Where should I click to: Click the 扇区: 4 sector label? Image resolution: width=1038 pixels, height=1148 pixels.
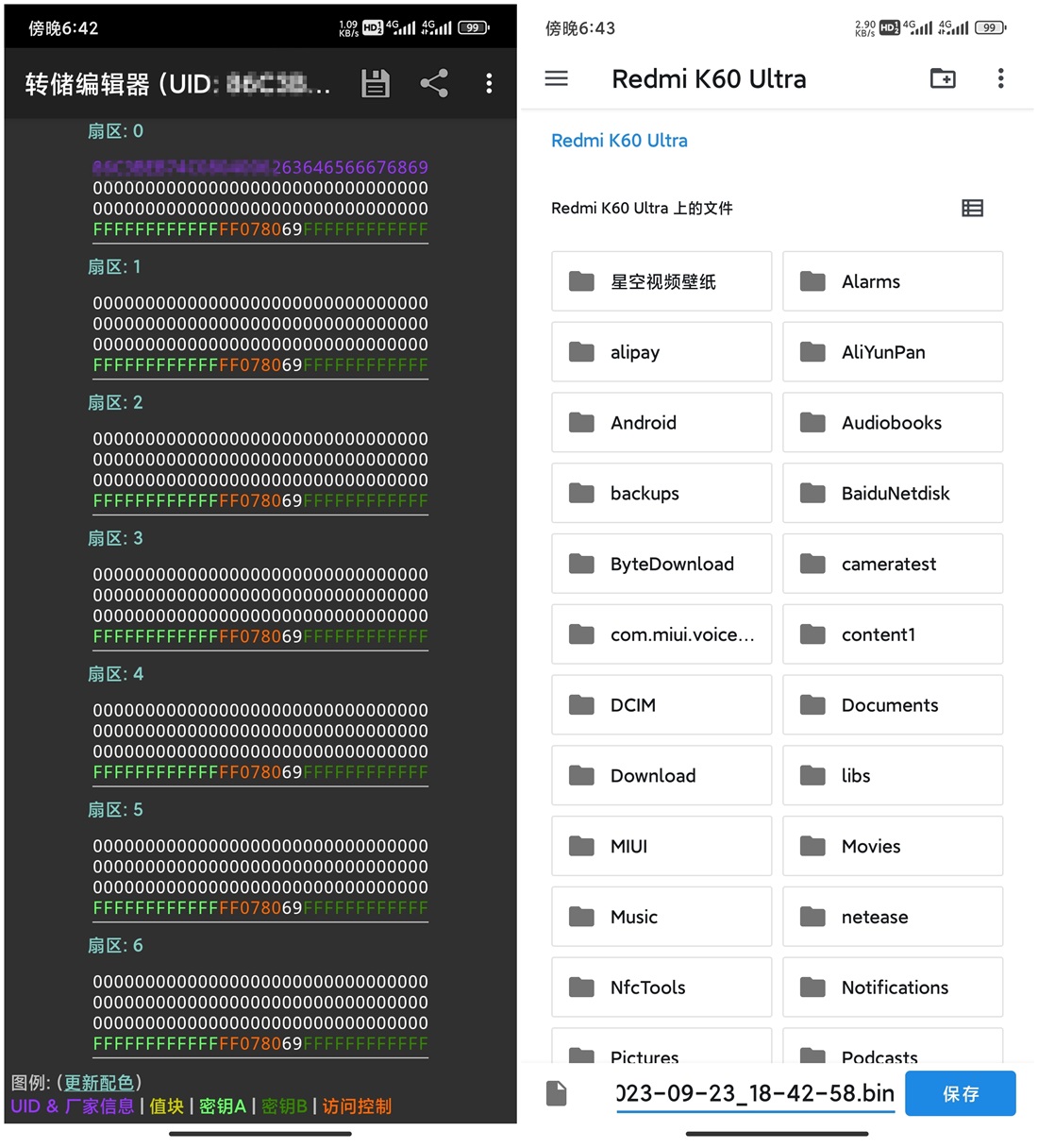115,675
